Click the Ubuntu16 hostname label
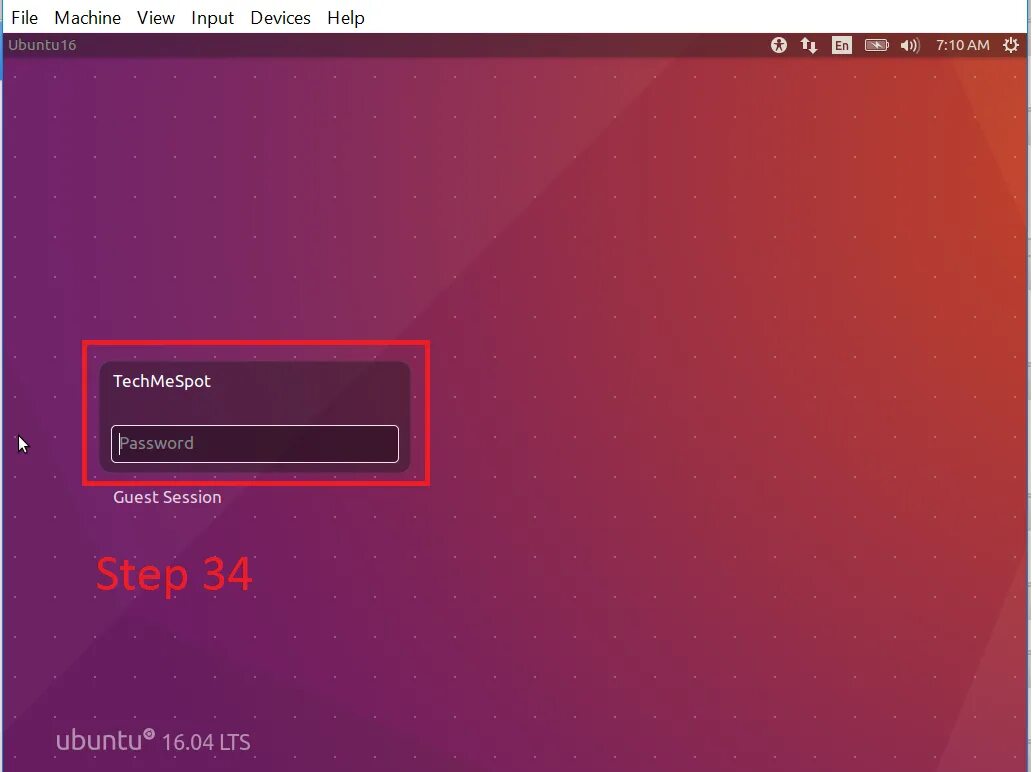This screenshot has width=1032, height=772. (42, 45)
